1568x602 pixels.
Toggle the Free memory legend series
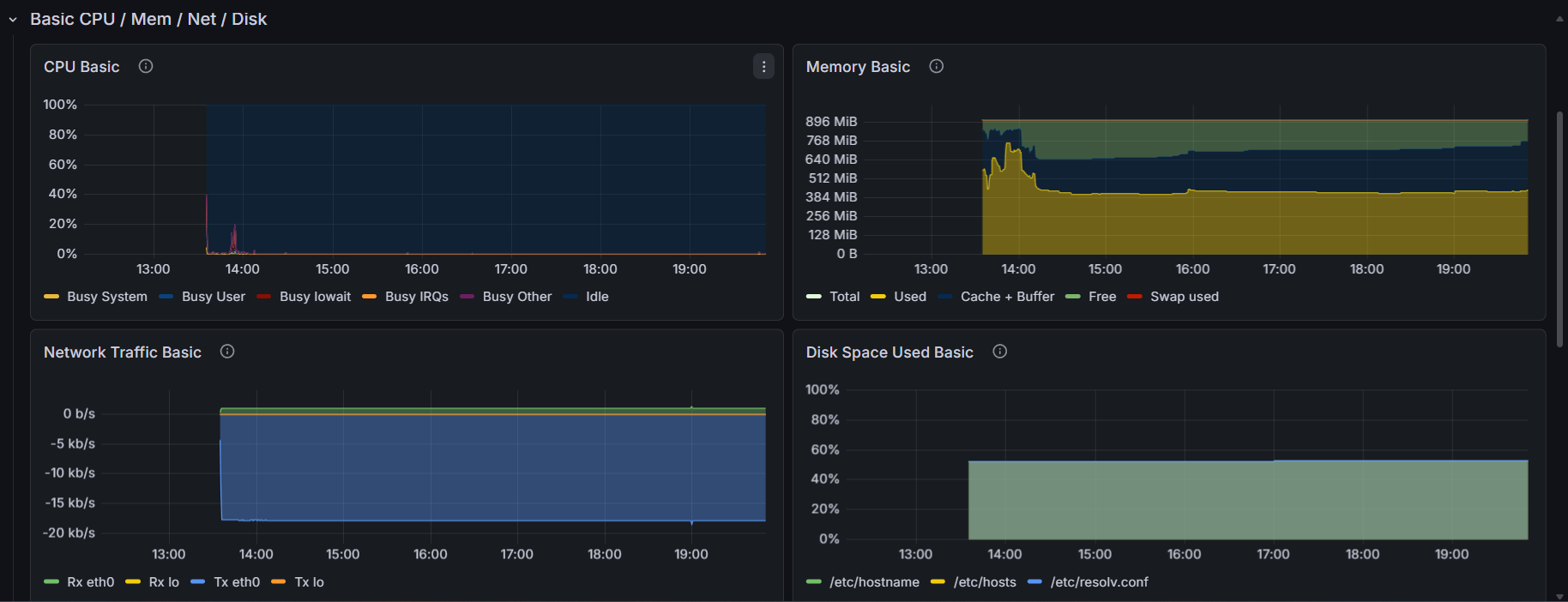pyautogui.click(x=1102, y=297)
